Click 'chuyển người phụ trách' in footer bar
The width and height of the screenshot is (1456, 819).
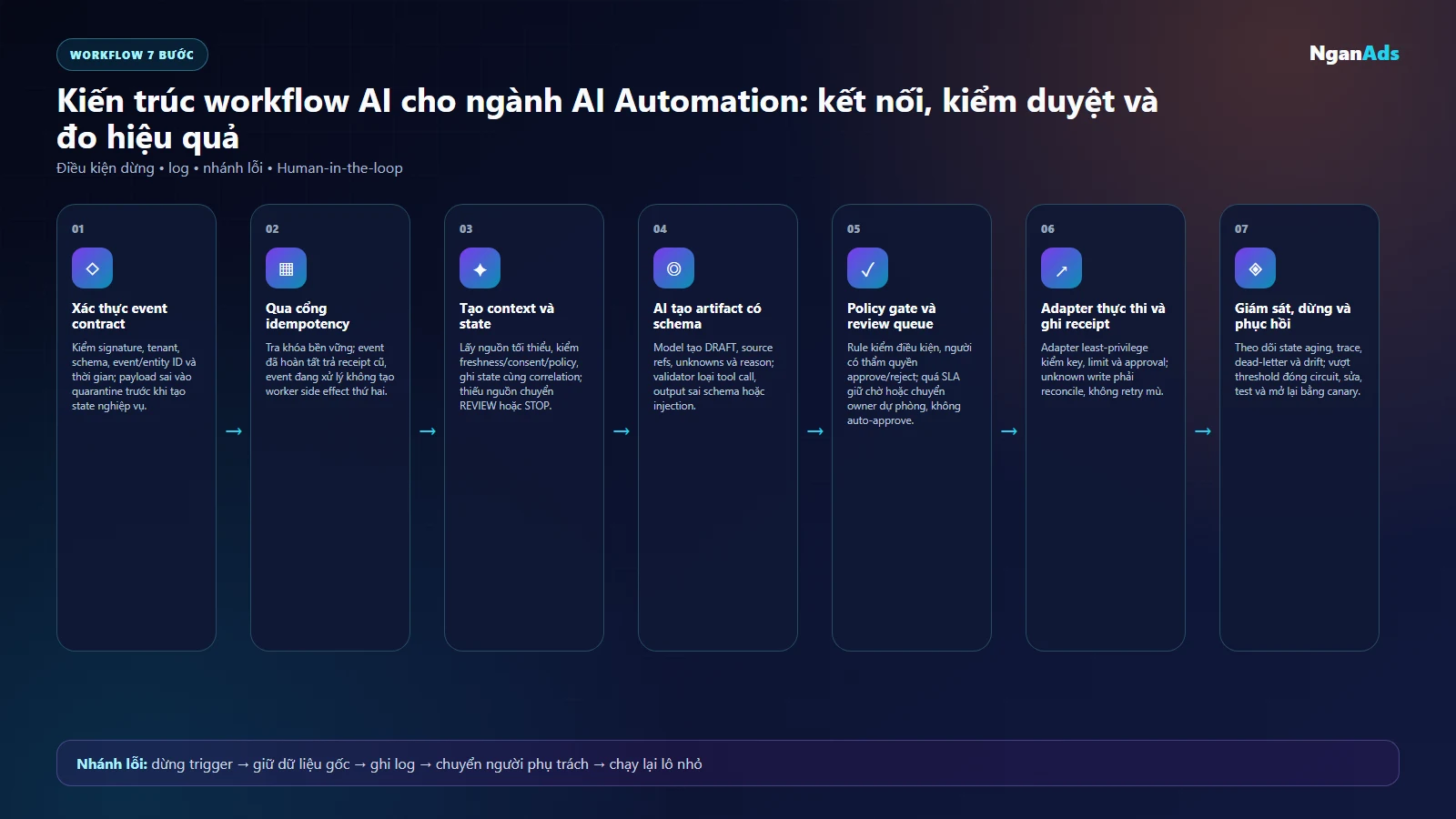511,764
